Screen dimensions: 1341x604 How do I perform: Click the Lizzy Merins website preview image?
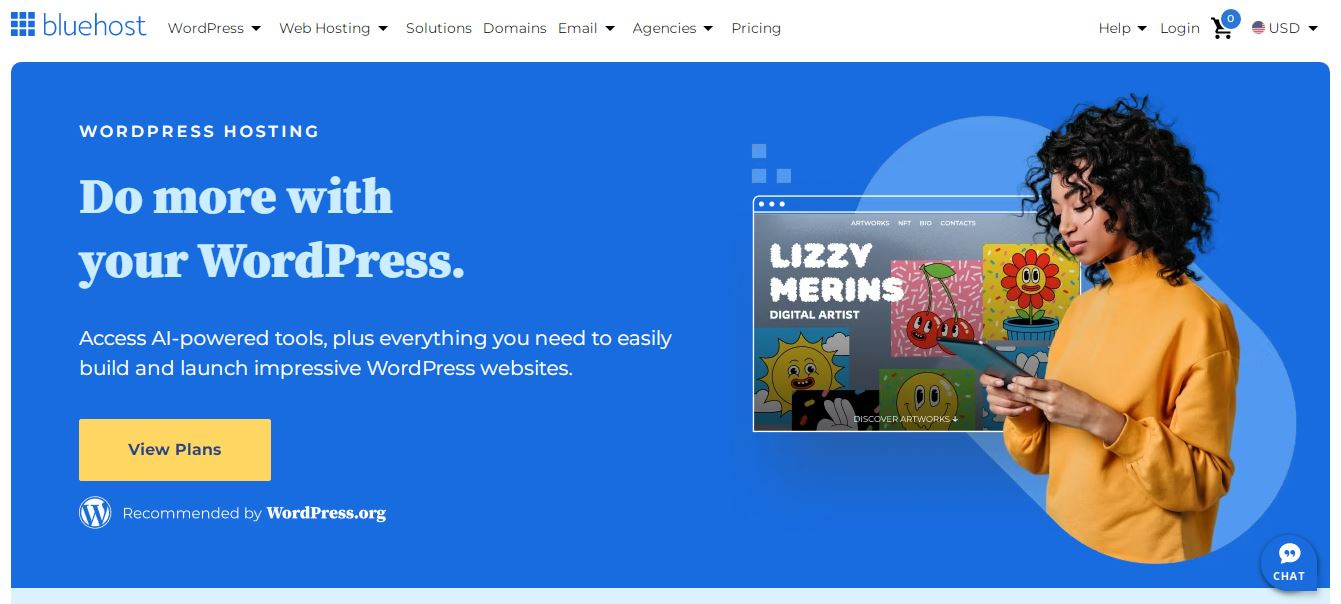point(916,314)
